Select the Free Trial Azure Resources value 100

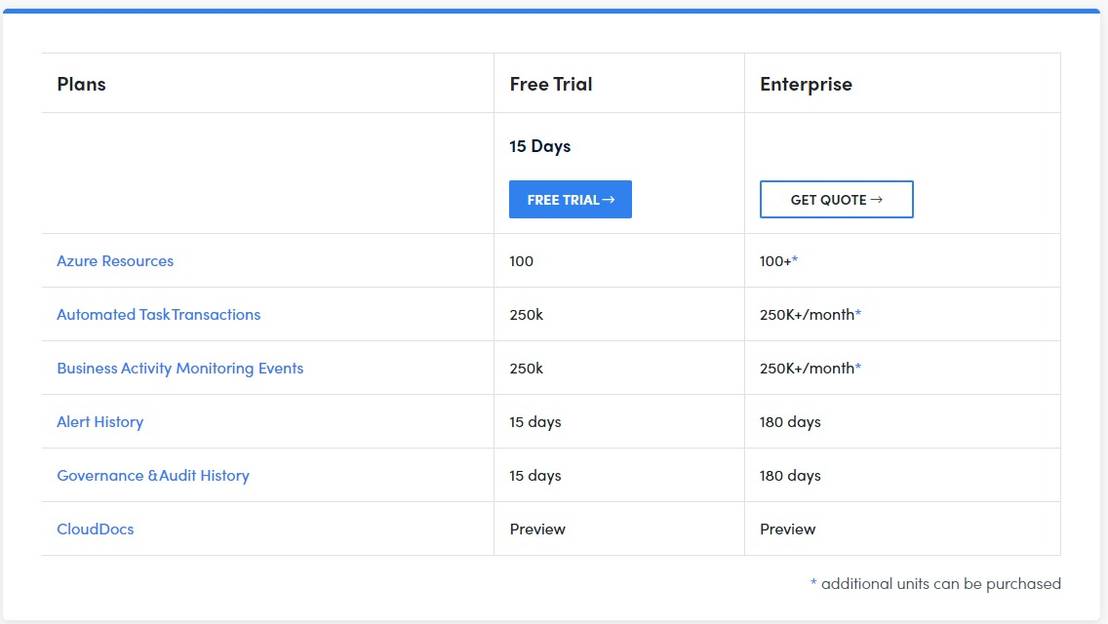pyautogui.click(x=521, y=261)
